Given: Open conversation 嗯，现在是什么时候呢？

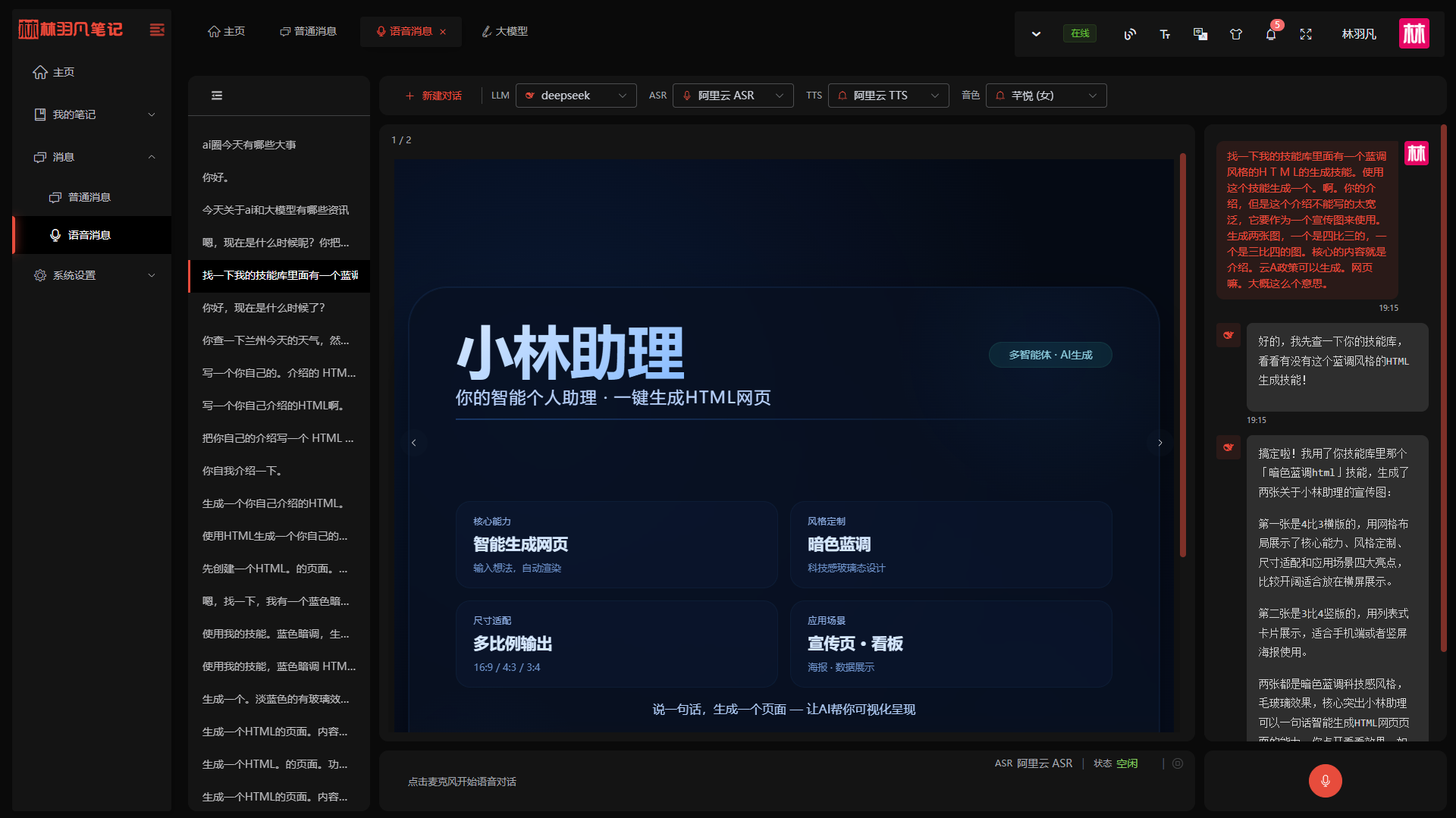Looking at the screenshot, I should (x=279, y=243).
